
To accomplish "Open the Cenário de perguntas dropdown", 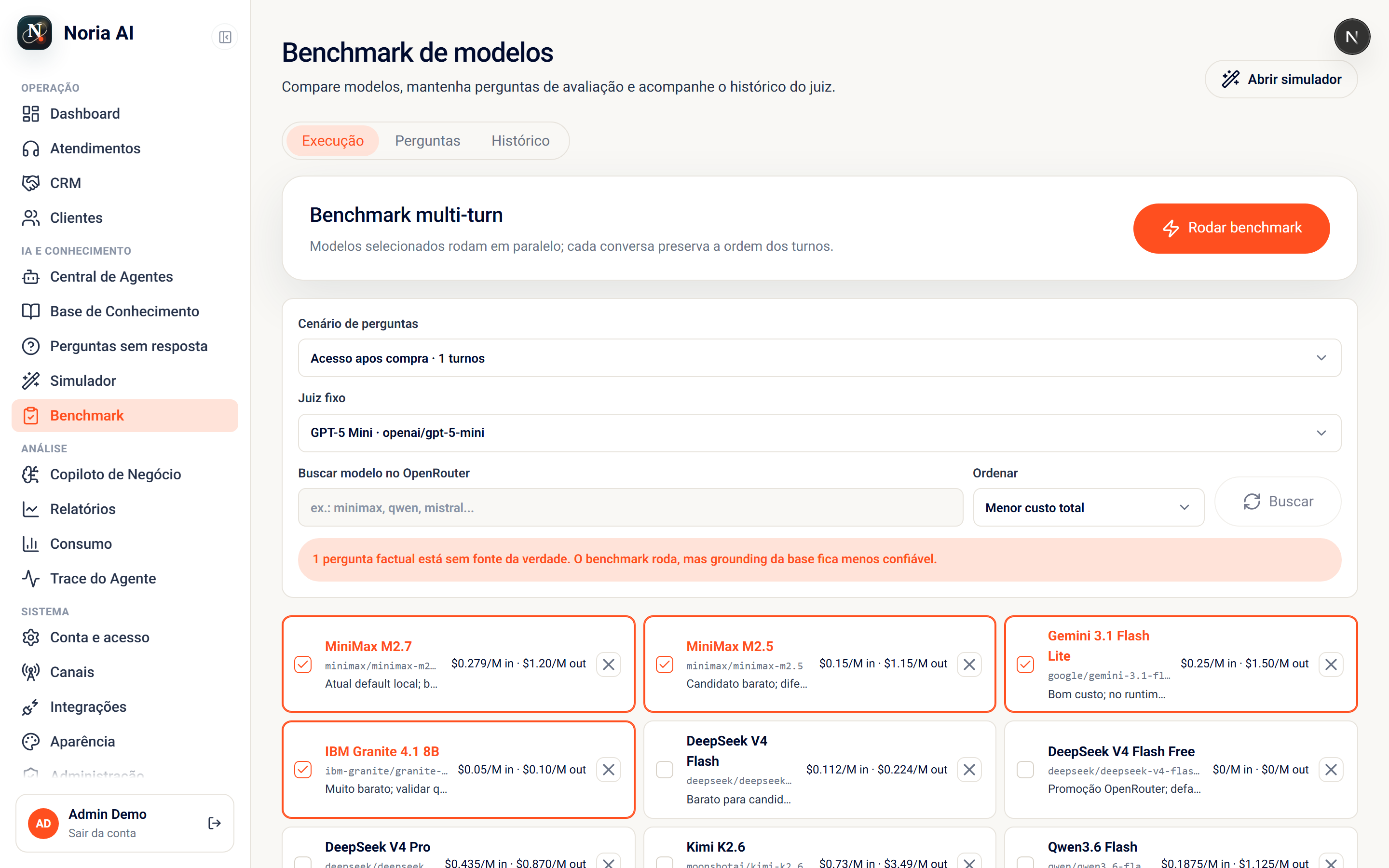I will coord(819,358).
